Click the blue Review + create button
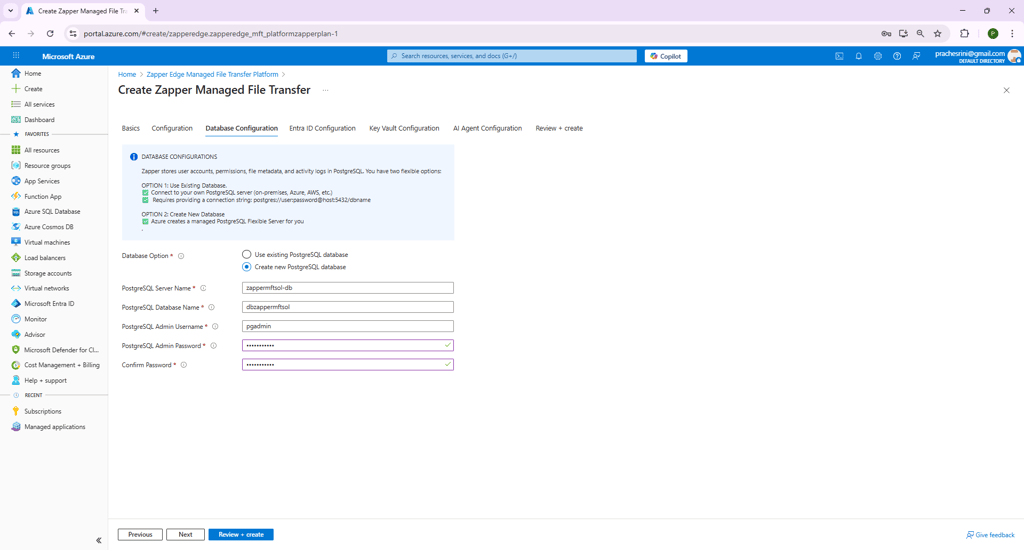Image resolution: width=1024 pixels, height=550 pixels. (x=241, y=534)
